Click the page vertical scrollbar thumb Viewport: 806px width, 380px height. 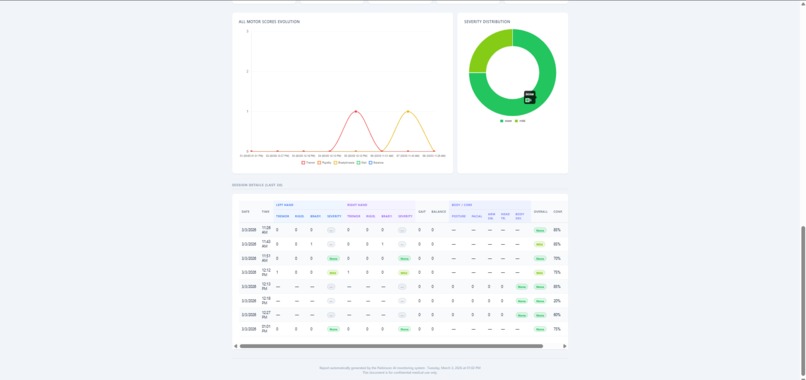coord(803,301)
